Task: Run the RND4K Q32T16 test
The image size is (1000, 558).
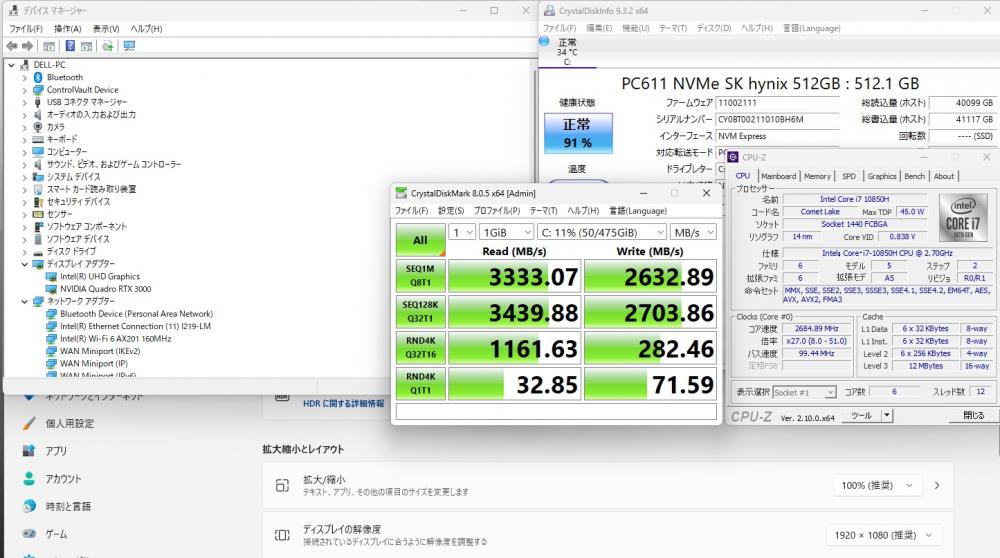Action: click(x=420, y=348)
